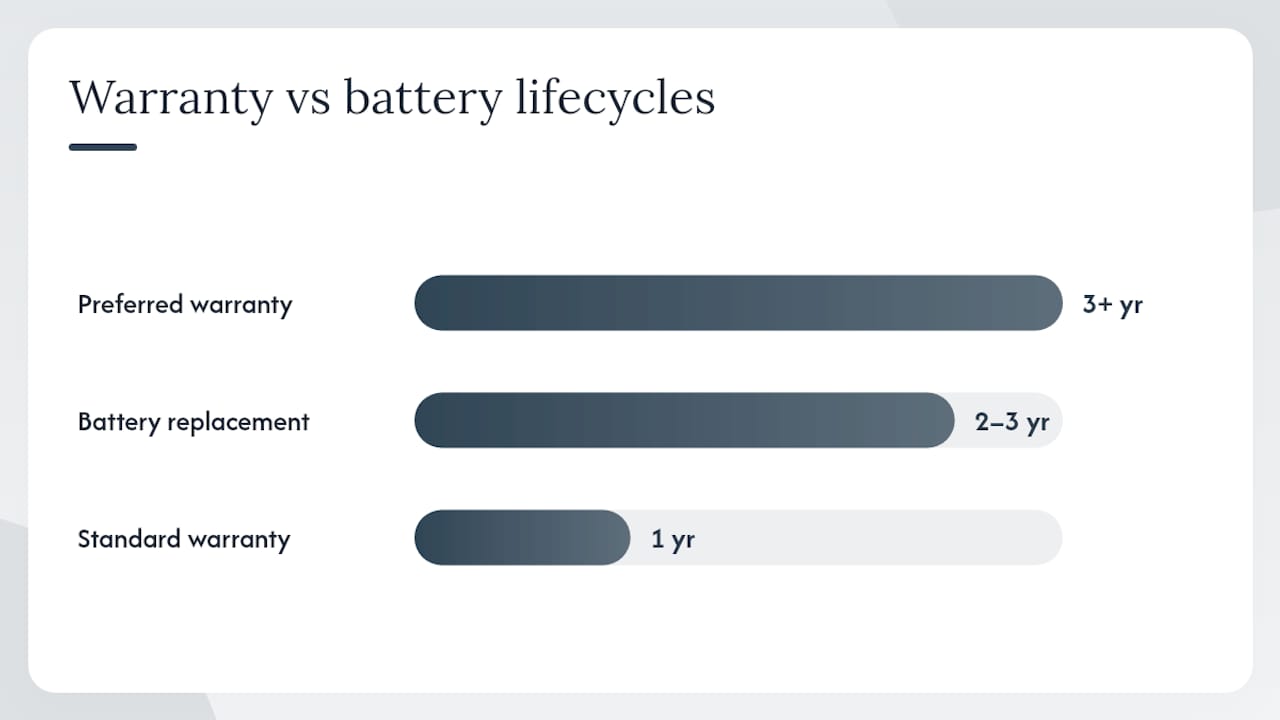The width and height of the screenshot is (1280, 720).
Task: Click the dark accent underline beneath the title
Action: pos(103,147)
